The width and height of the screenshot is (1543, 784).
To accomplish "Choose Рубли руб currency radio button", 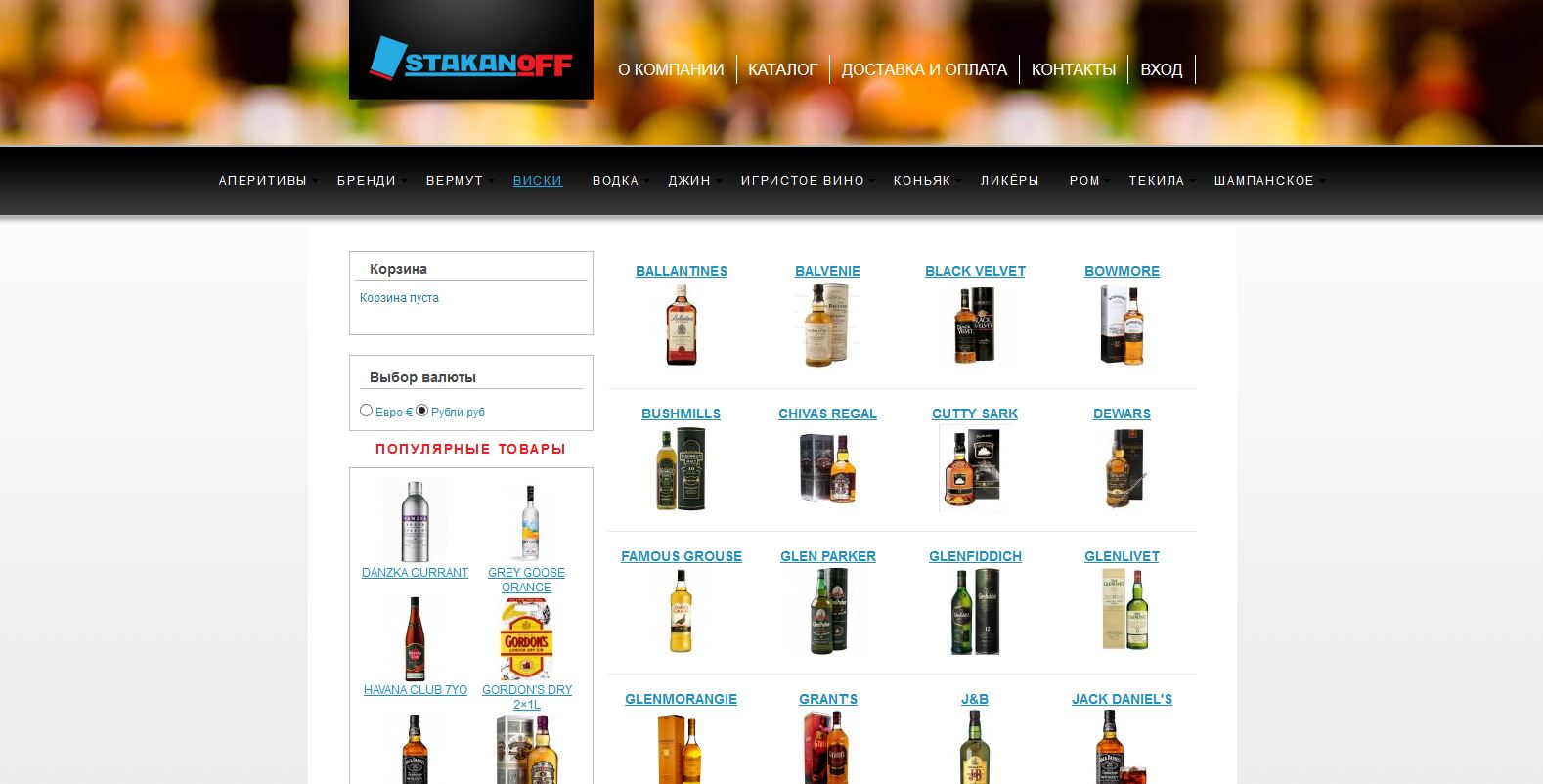I will tap(422, 411).
